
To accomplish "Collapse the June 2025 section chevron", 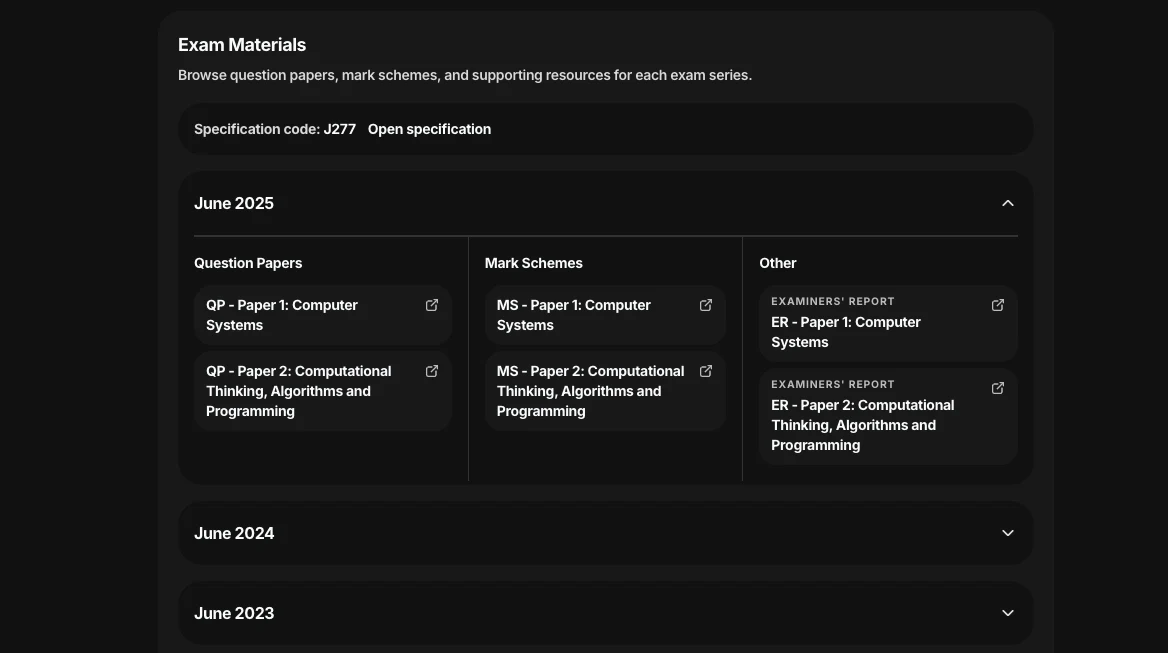I will [1008, 203].
